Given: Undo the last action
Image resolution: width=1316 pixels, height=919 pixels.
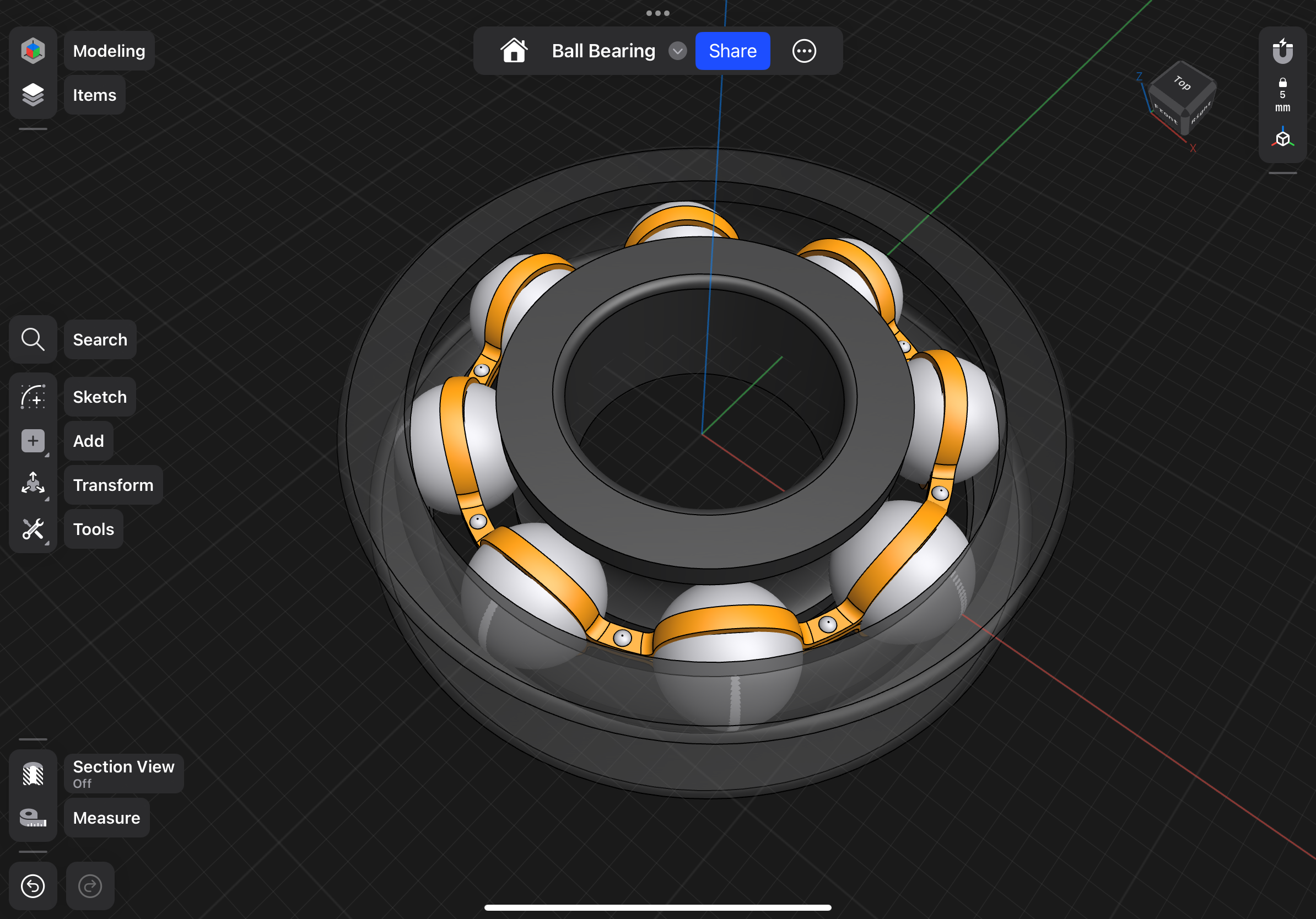Looking at the screenshot, I should 33,886.
